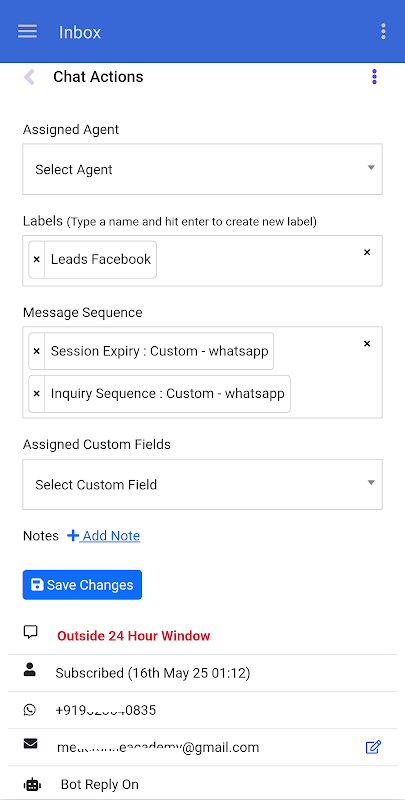Click the WhatsApp phone number icon

pyautogui.click(x=30, y=710)
